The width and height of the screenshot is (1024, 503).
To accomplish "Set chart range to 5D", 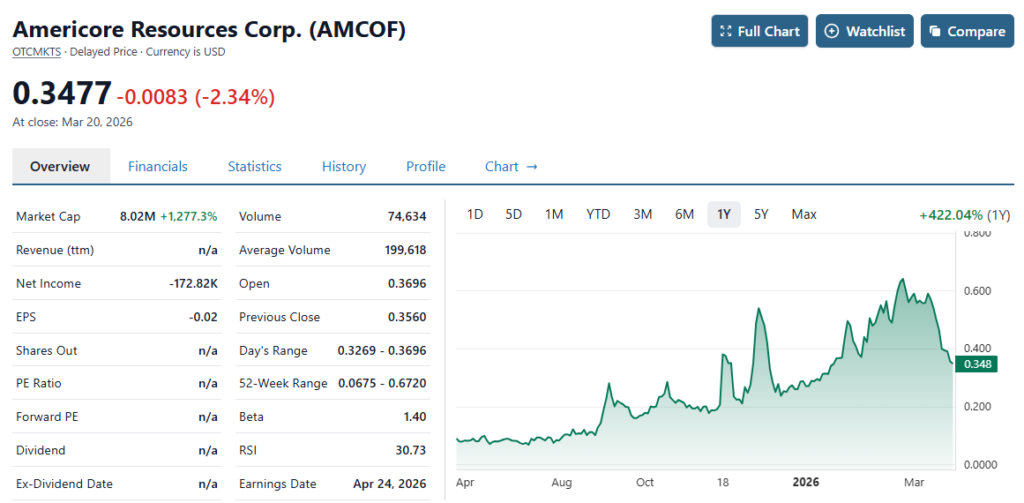I will pyautogui.click(x=513, y=214).
